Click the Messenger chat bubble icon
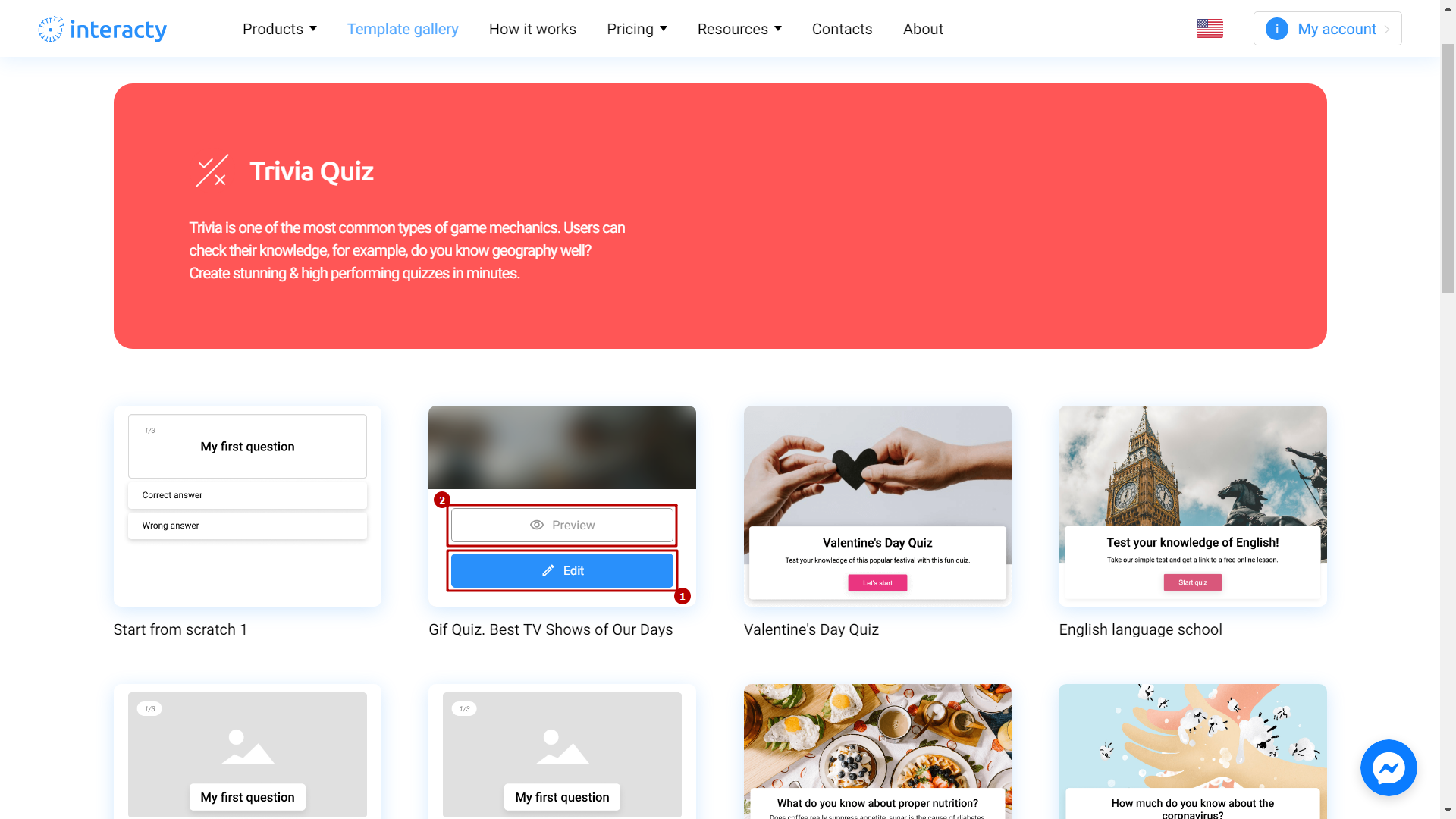Screen dimensions: 1456x819 click(x=1389, y=768)
